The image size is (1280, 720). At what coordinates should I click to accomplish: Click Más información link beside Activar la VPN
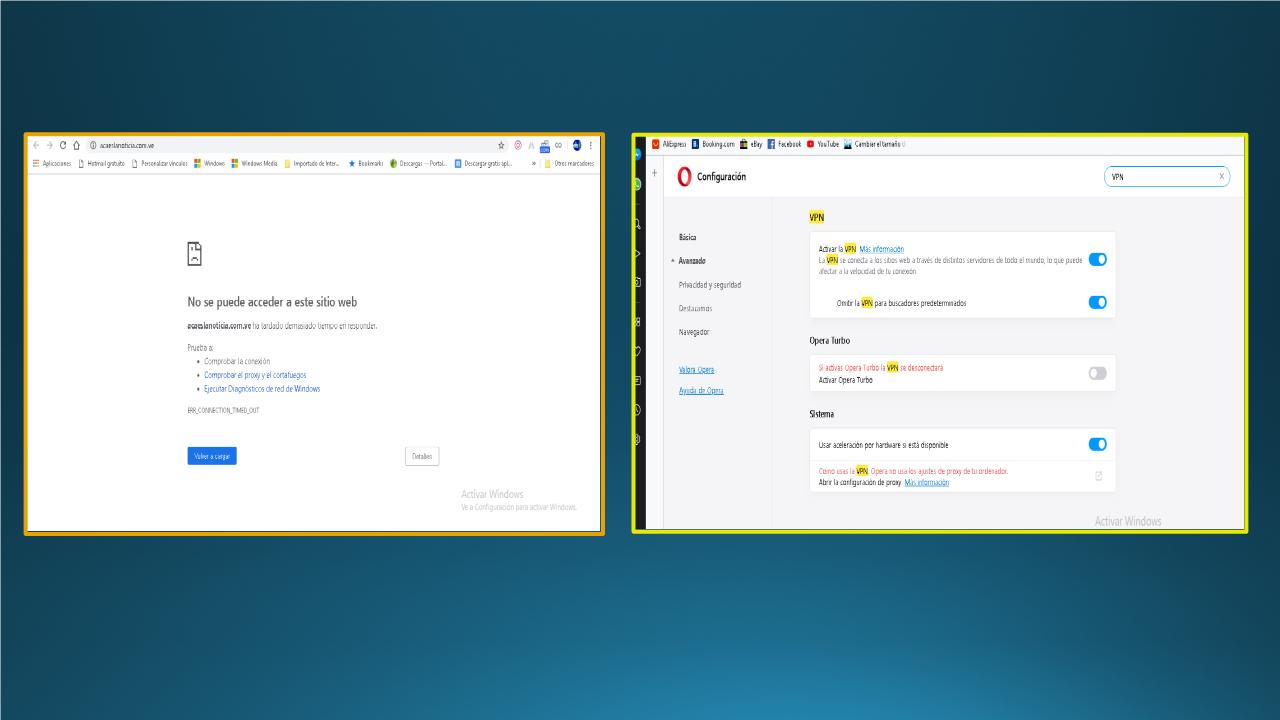click(x=882, y=249)
